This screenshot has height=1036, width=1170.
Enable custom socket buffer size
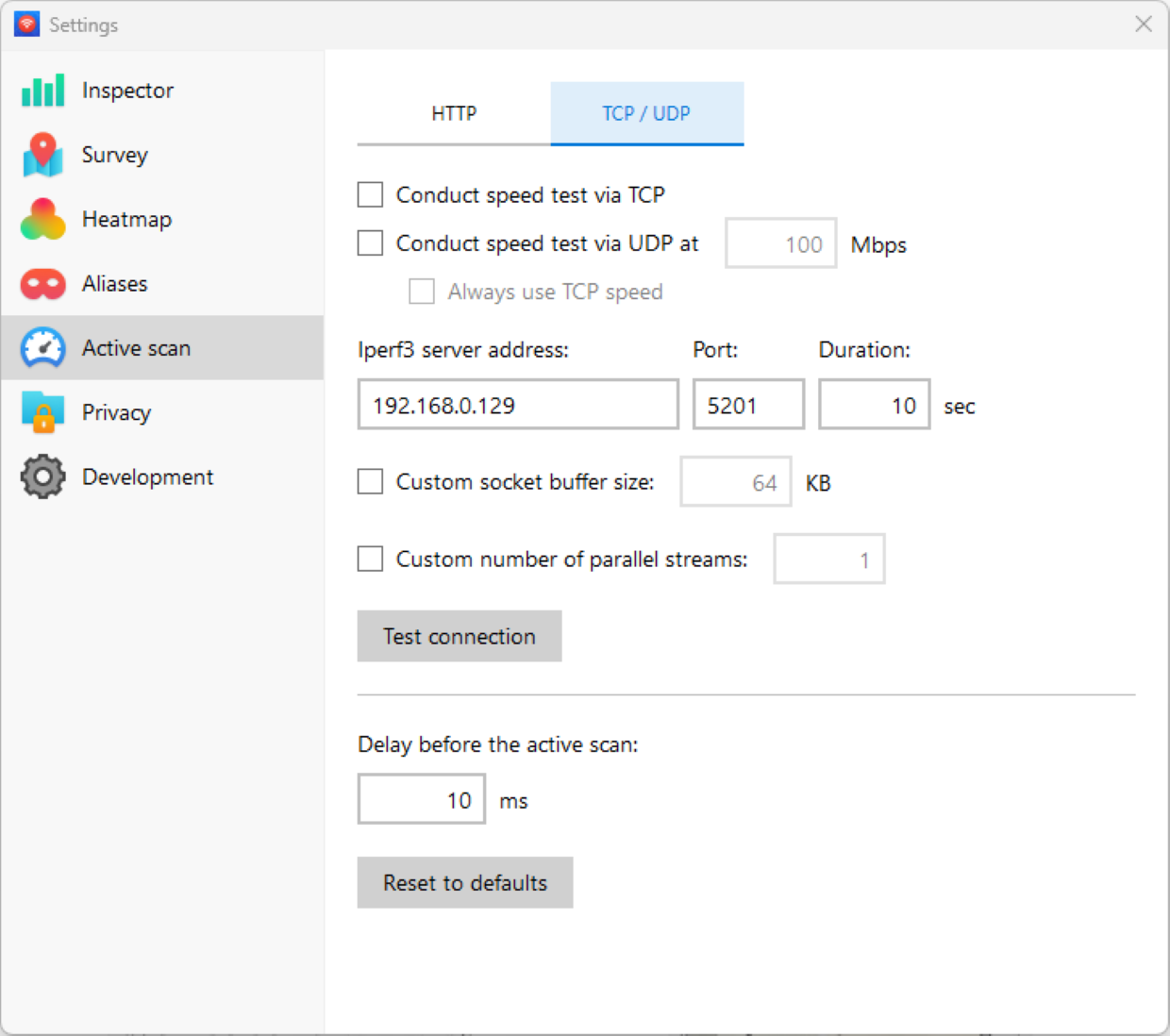pos(370,481)
